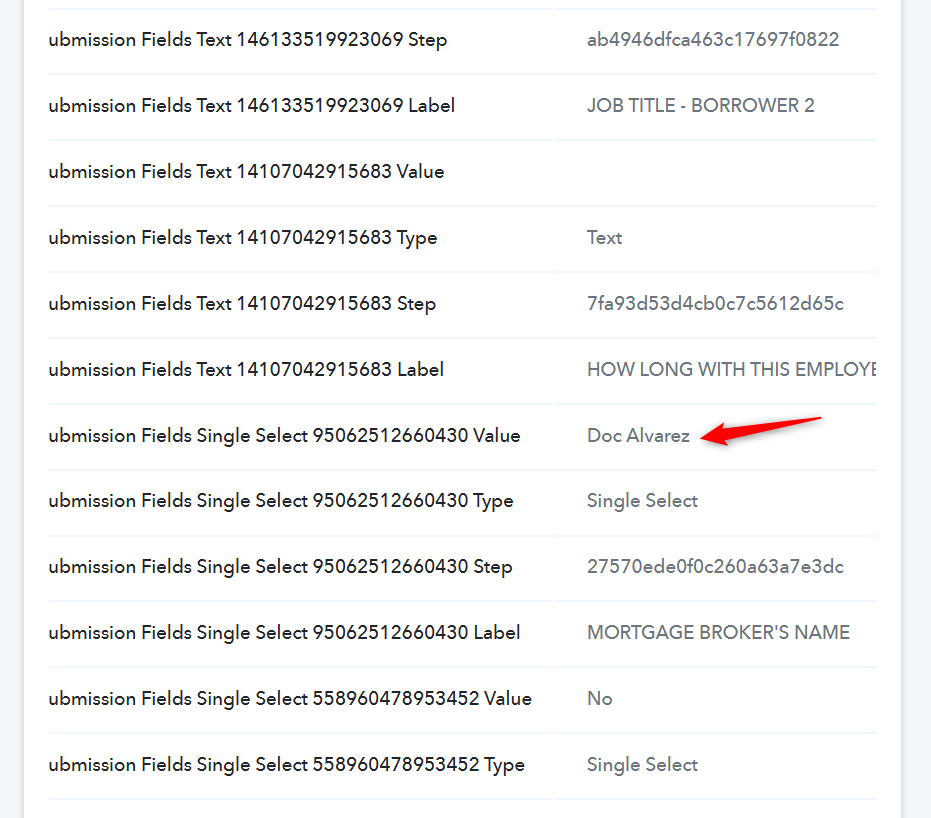
Task: Click 'Single Select 558960478953452 Value' field name
Action: [x=290, y=698]
